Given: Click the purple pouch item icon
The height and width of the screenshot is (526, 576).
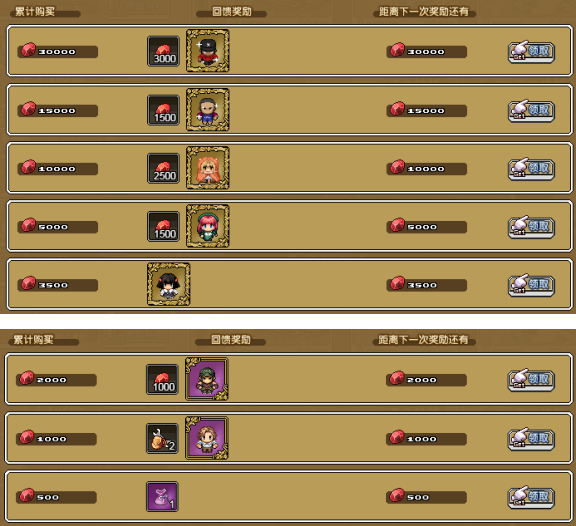Looking at the screenshot, I should point(162,497).
